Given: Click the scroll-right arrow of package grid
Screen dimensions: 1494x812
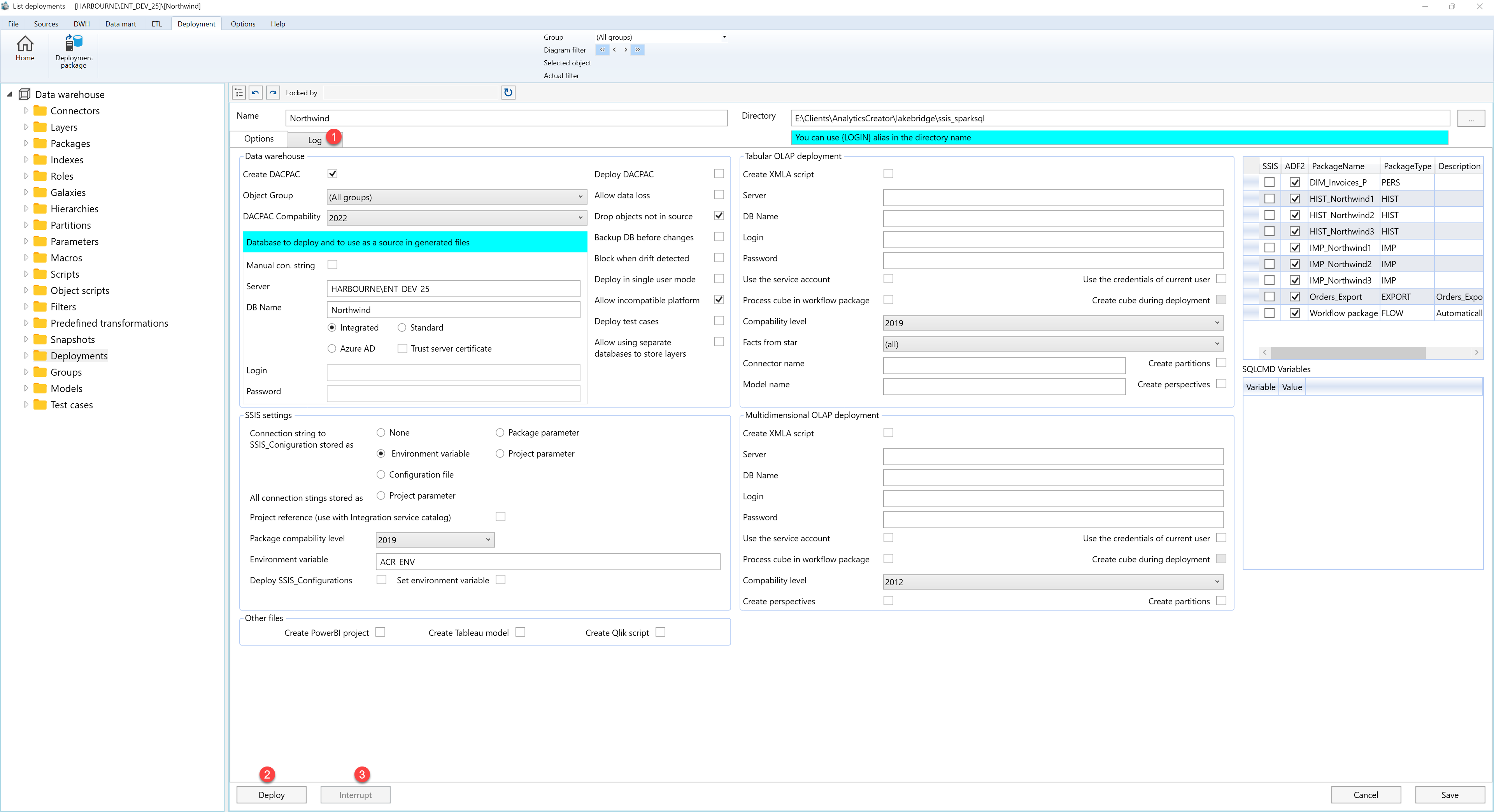Looking at the screenshot, I should coord(1476,352).
